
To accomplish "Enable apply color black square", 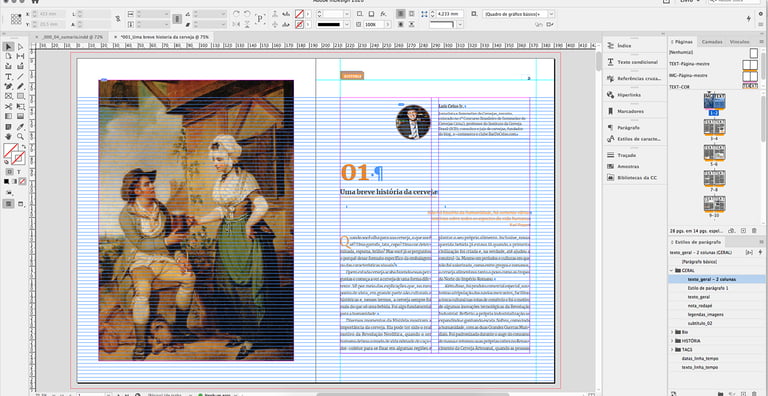I will click(6, 181).
